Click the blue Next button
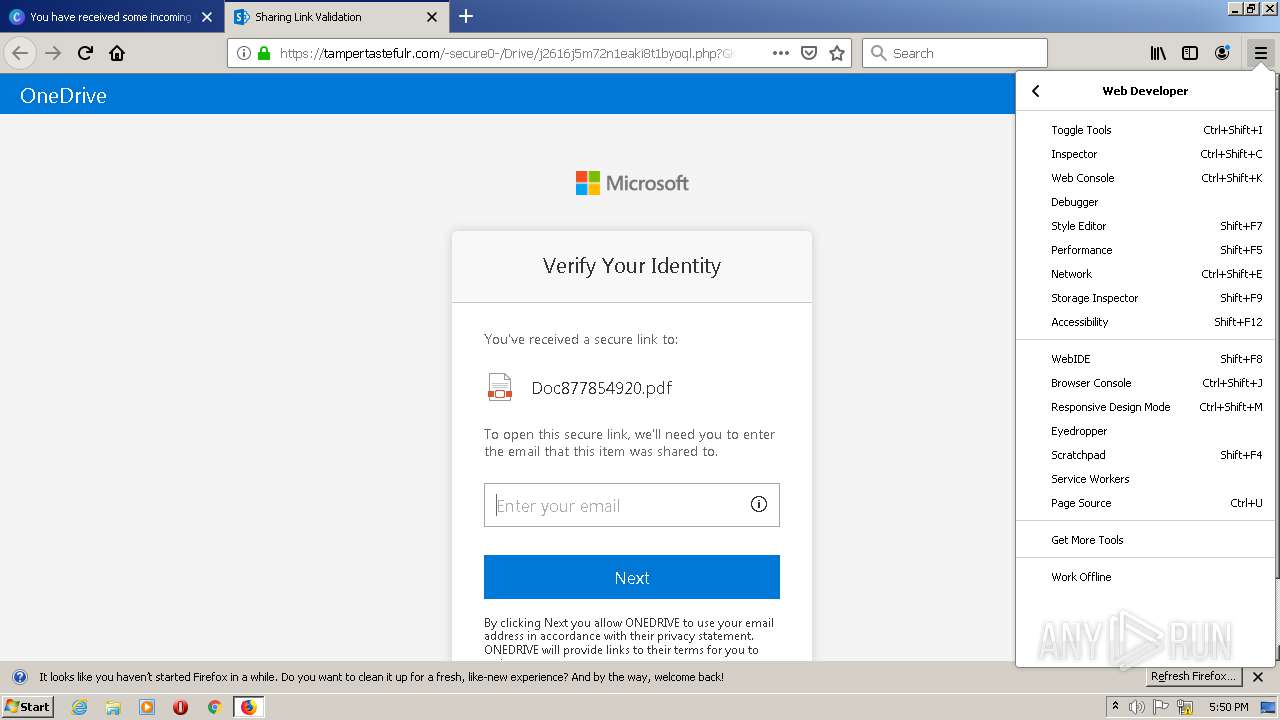Image resolution: width=1280 pixels, height=720 pixels. (x=632, y=577)
